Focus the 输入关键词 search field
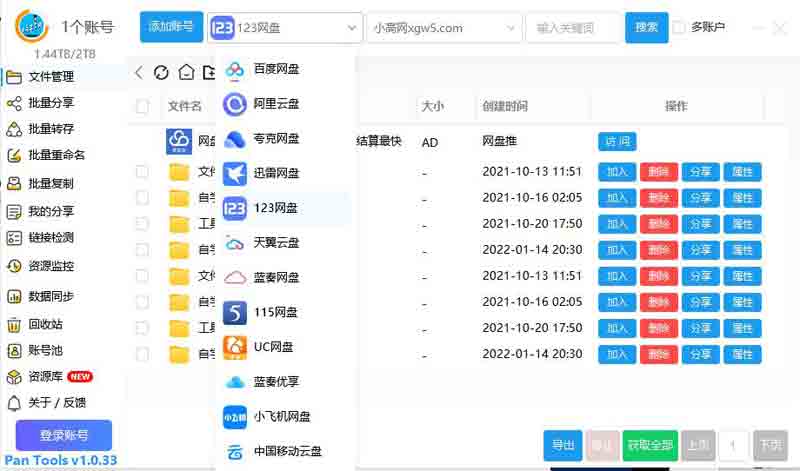 pyautogui.click(x=572, y=28)
